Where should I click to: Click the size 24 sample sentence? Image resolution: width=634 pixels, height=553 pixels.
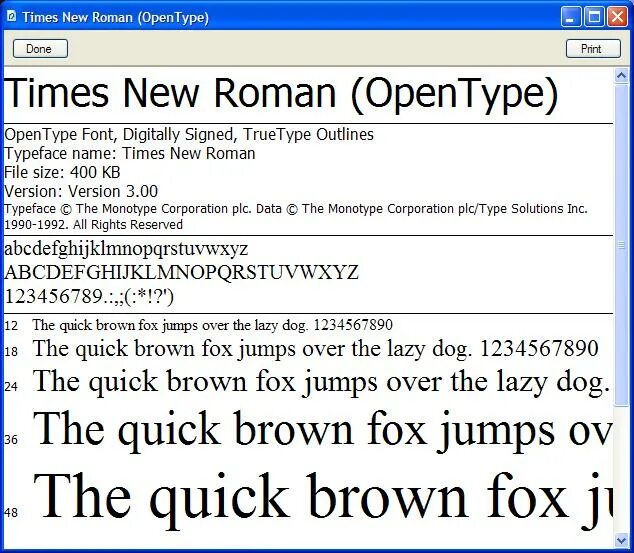pyautogui.click(x=322, y=382)
